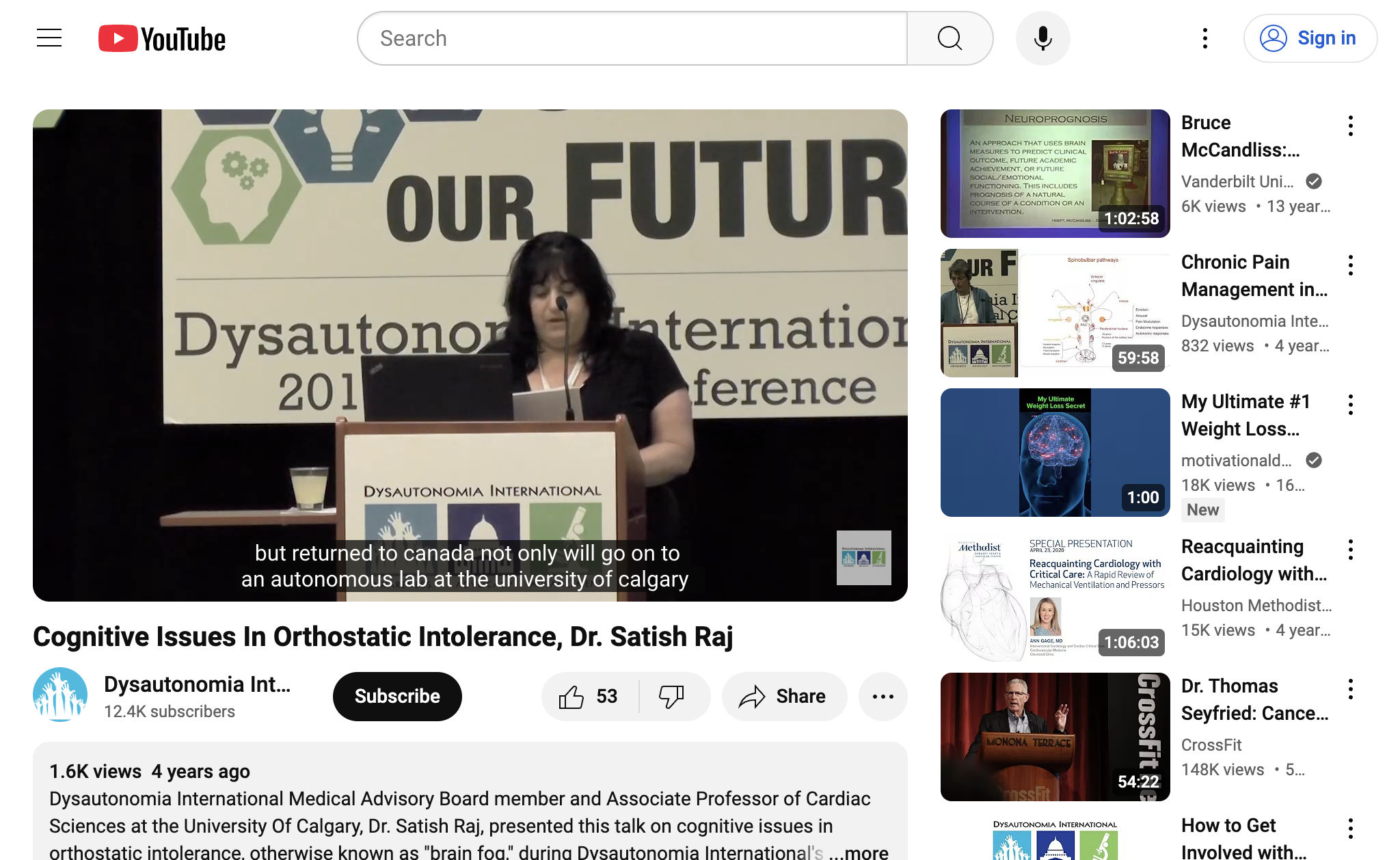Screen dimensions: 1400x860
Task: Open options for Reacquainting Cardiology video
Action: [1351, 550]
